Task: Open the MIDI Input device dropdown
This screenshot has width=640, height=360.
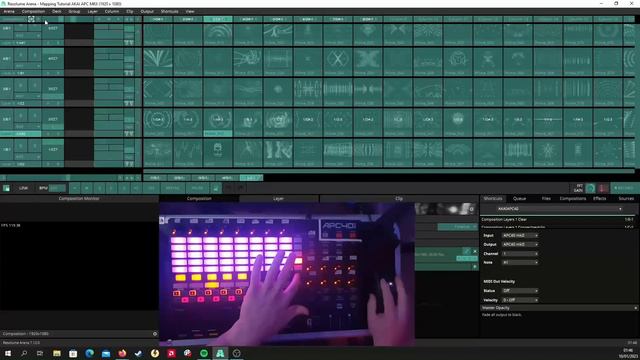Action: [520, 236]
